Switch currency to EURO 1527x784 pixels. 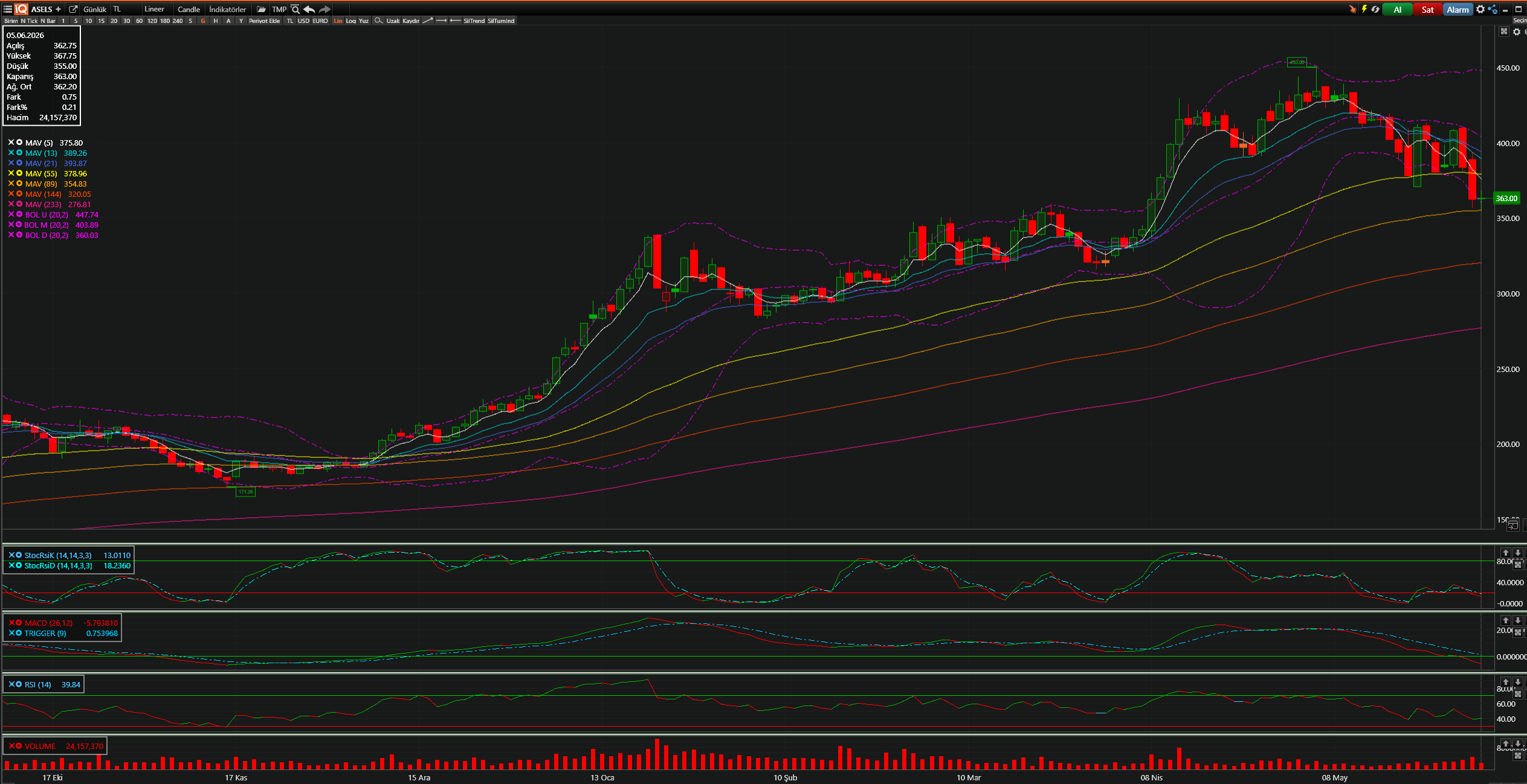click(x=320, y=21)
